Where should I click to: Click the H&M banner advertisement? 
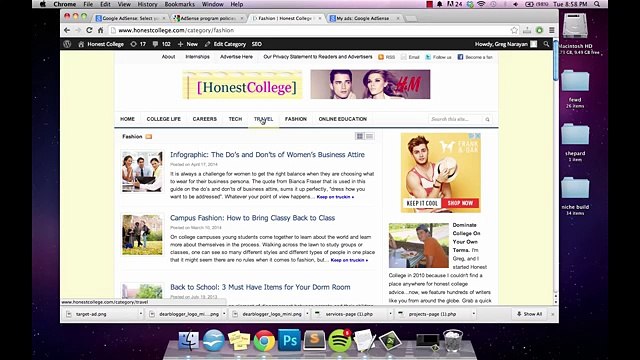click(x=370, y=84)
